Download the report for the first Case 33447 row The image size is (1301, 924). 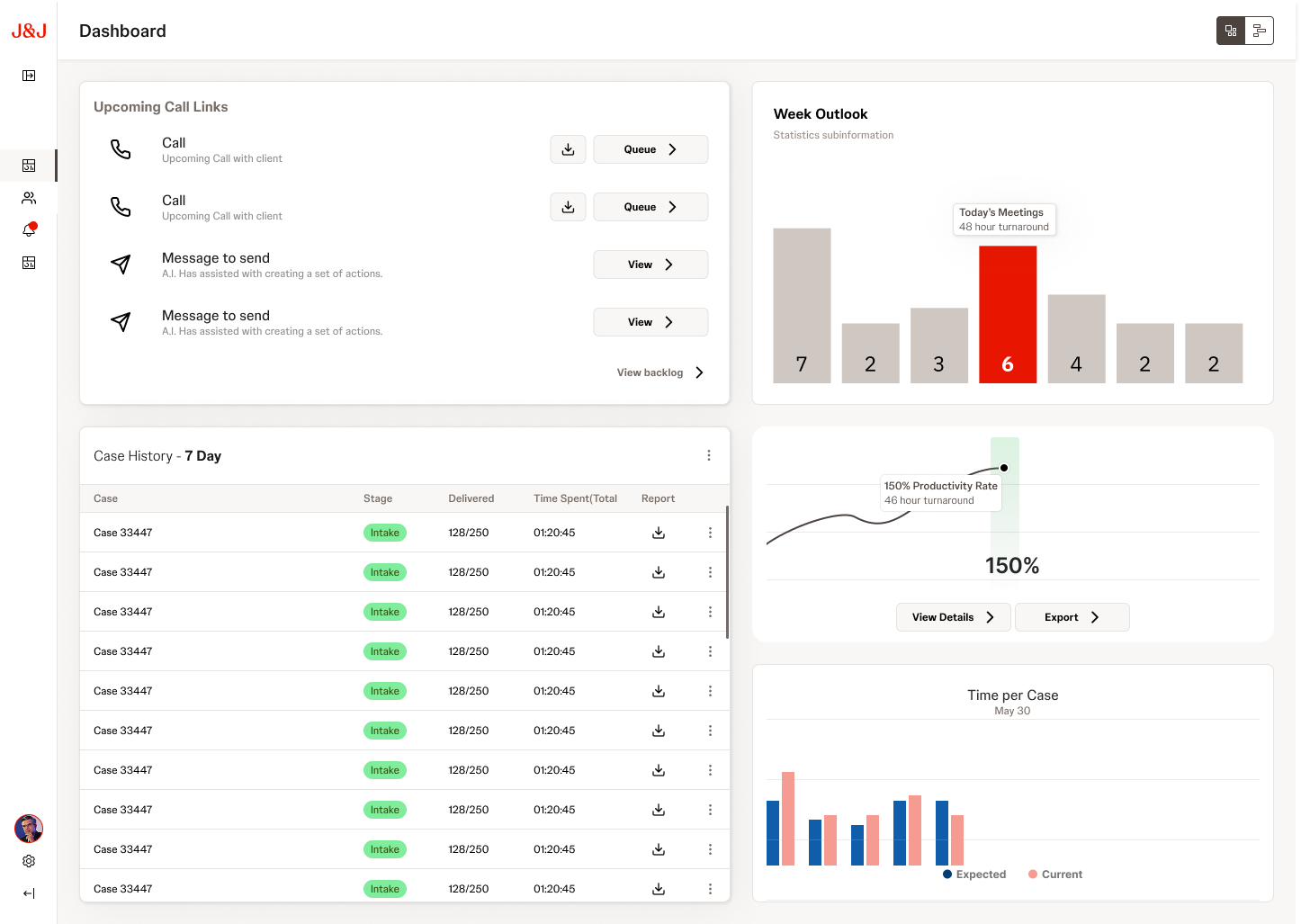tap(658, 532)
